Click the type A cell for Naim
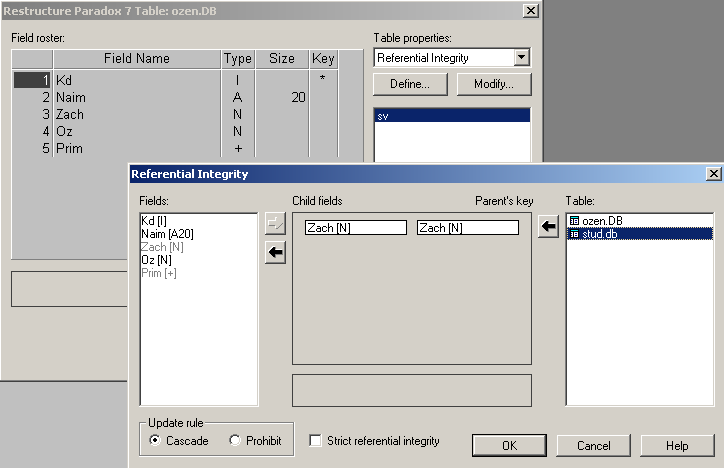 coord(237,97)
